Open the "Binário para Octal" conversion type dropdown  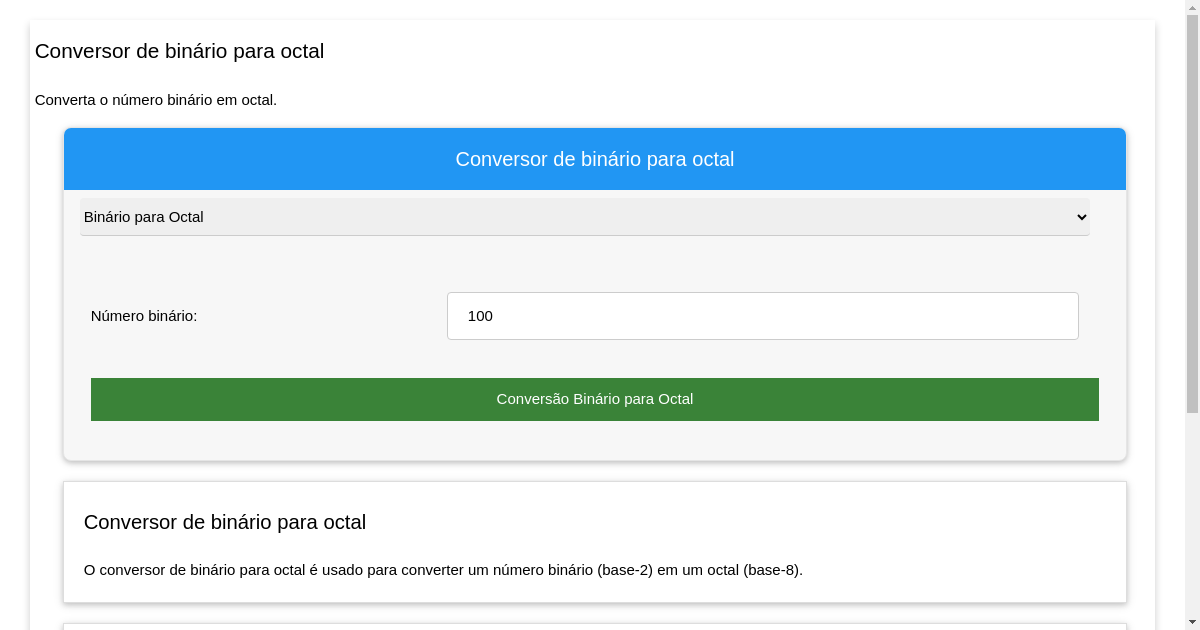585,217
